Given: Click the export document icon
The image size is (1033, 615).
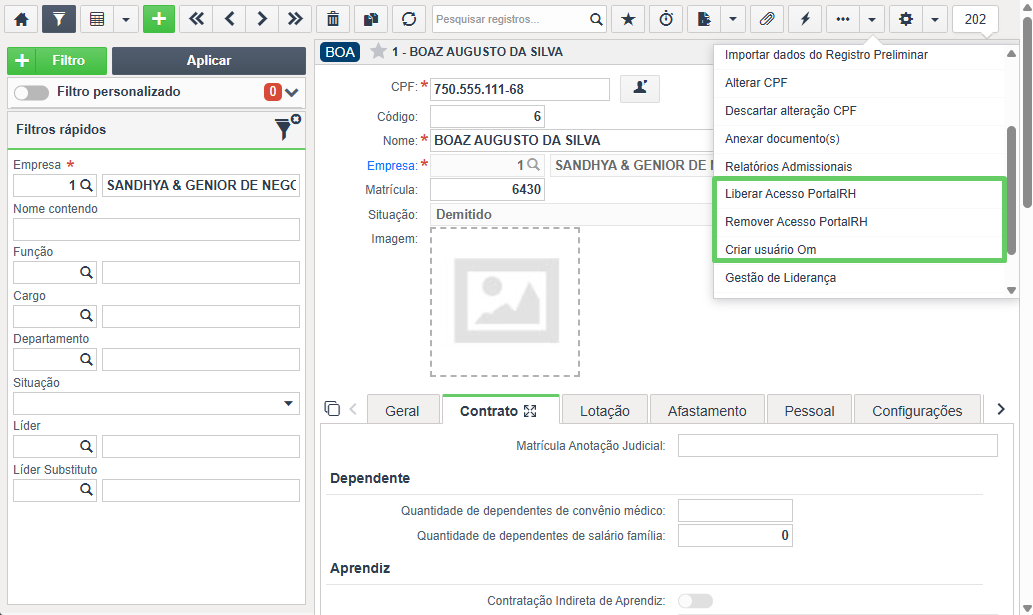Looking at the screenshot, I should pos(704,19).
